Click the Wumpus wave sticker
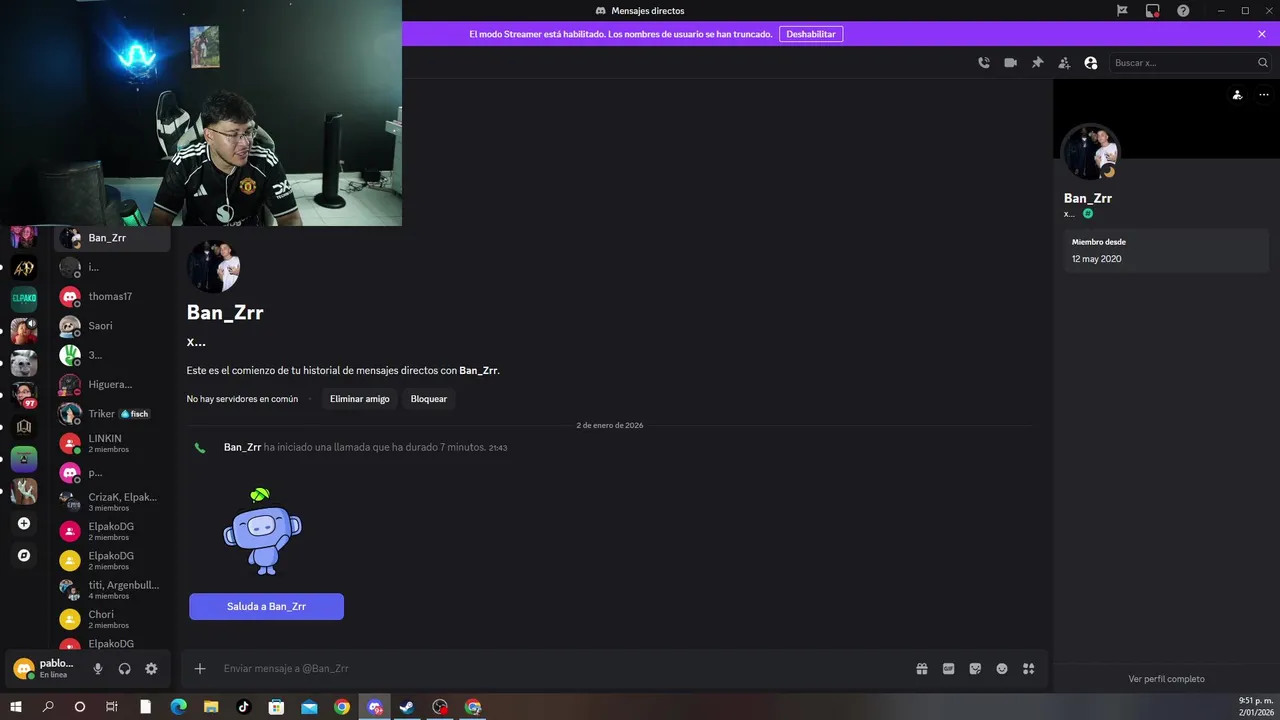 pyautogui.click(x=262, y=531)
